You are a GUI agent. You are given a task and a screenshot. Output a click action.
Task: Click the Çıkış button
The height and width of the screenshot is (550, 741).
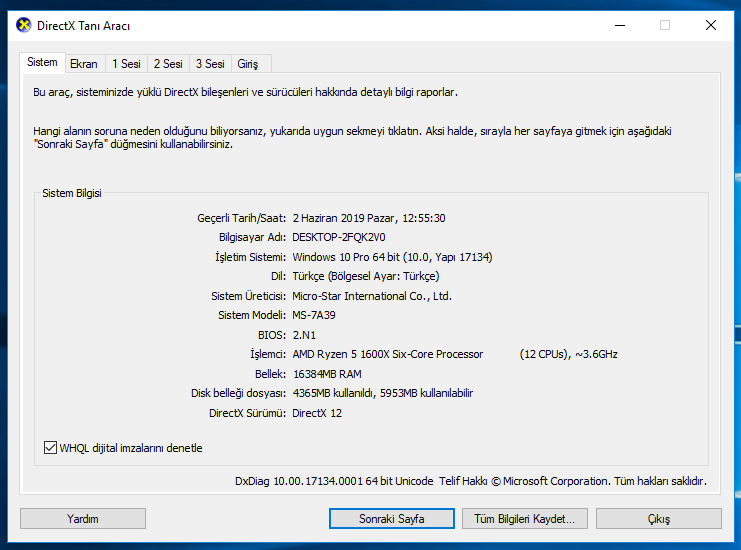(x=659, y=519)
